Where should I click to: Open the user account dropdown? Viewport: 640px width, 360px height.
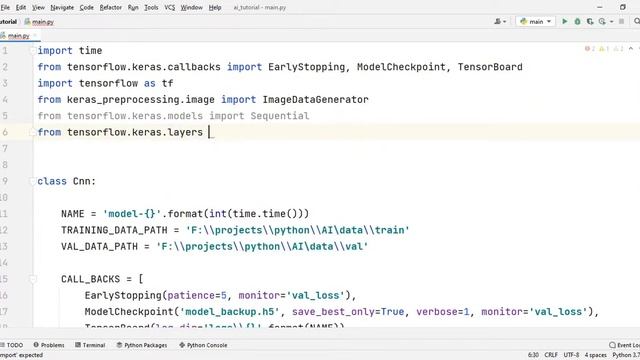(500, 21)
